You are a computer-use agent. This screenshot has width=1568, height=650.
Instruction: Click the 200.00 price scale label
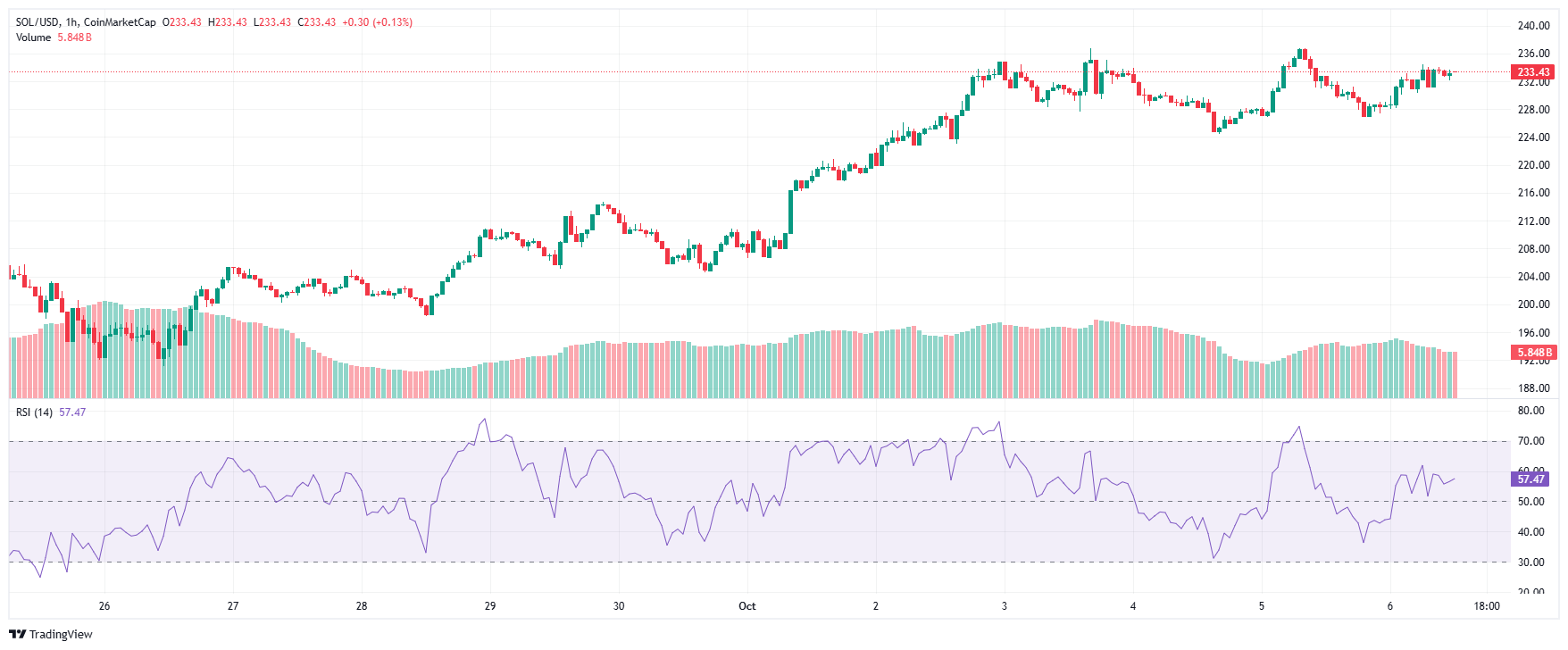pyautogui.click(x=1533, y=304)
